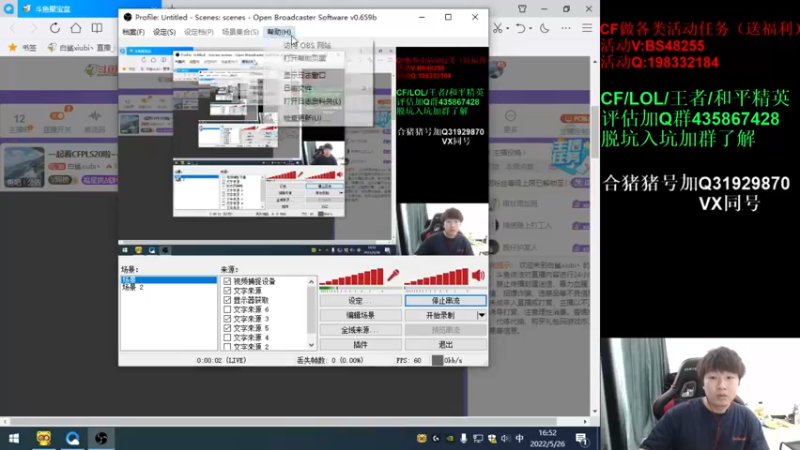800x450 pixels.
Task: Toggle 视频捕捉设备 source checkbox
Action: pos(227,281)
